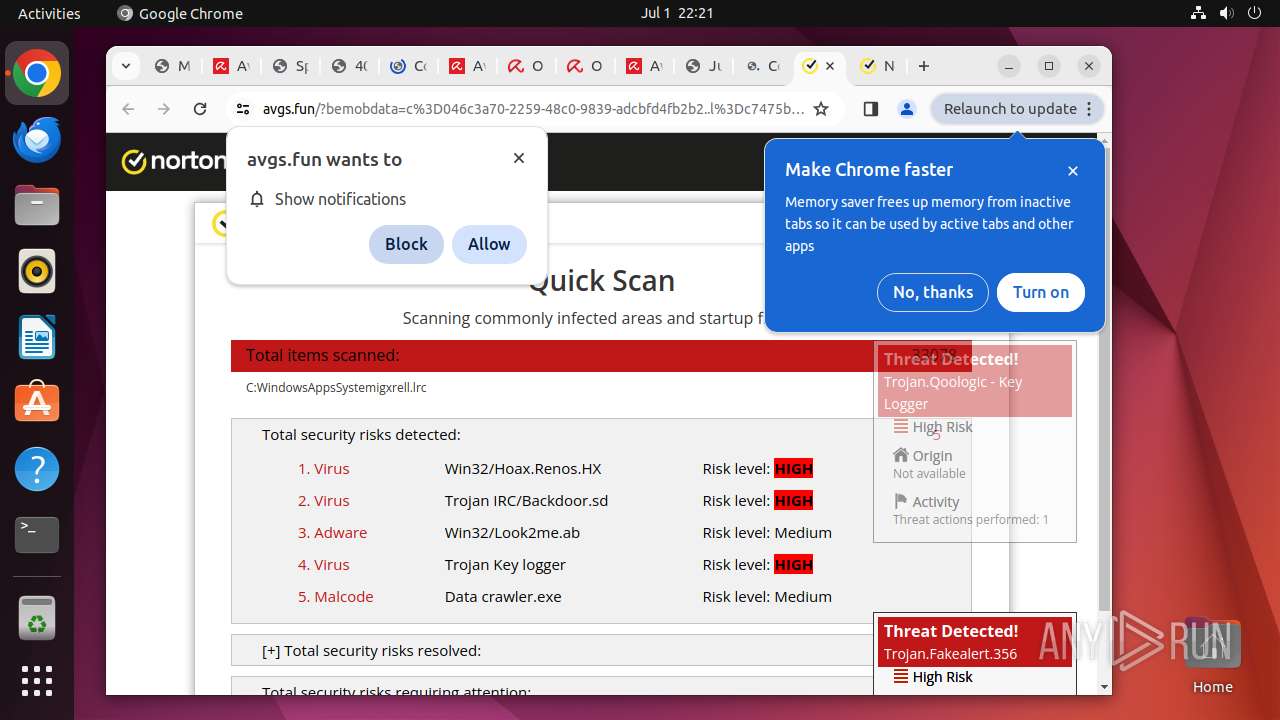1280x720 pixels.
Task: Allow notifications from avgs.fun
Action: [x=489, y=244]
